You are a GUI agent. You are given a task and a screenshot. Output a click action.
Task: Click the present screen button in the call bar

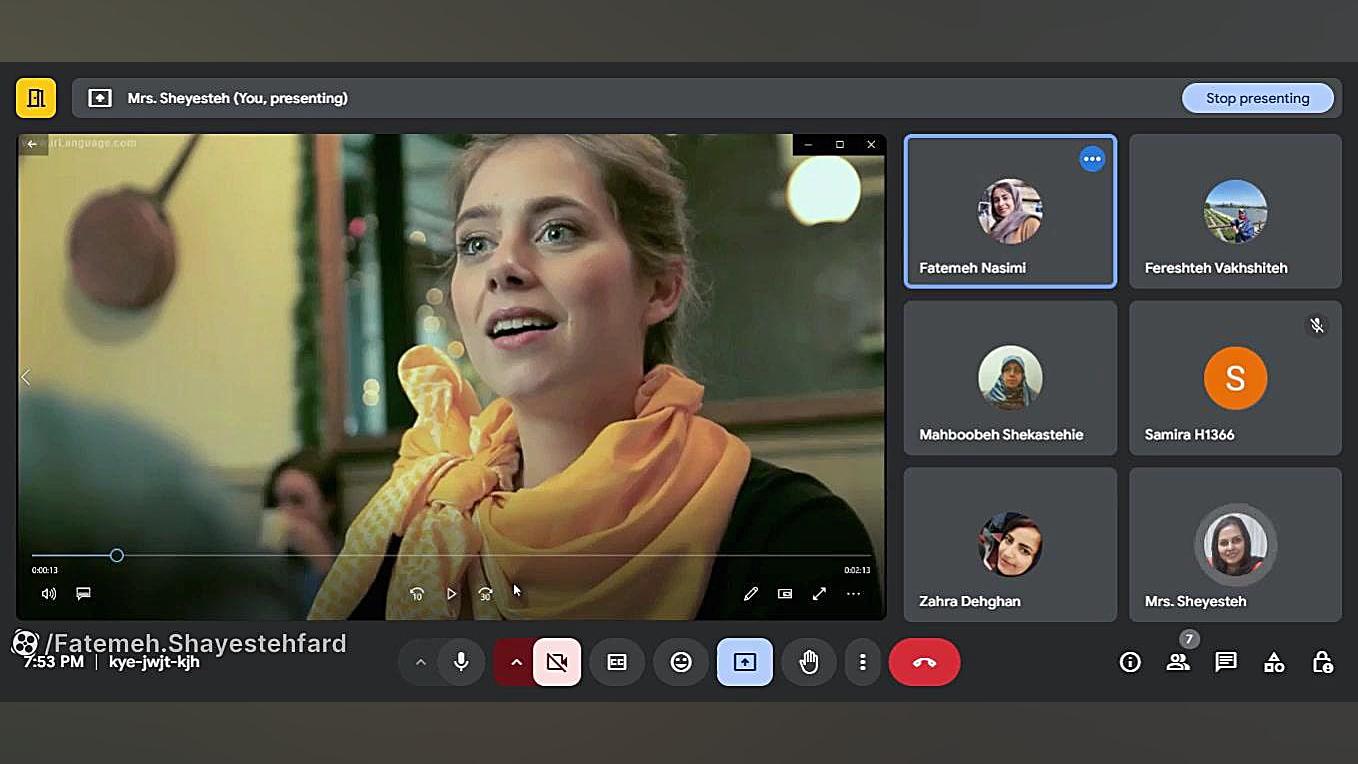(745, 662)
